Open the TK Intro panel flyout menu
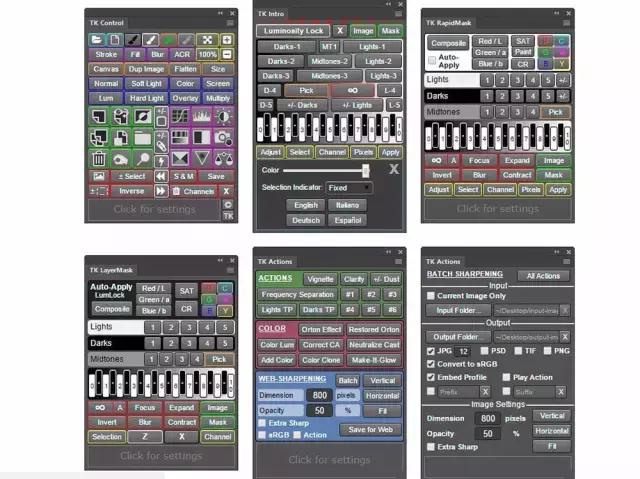This screenshot has height=479, width=640. click(x=398, y=14)
